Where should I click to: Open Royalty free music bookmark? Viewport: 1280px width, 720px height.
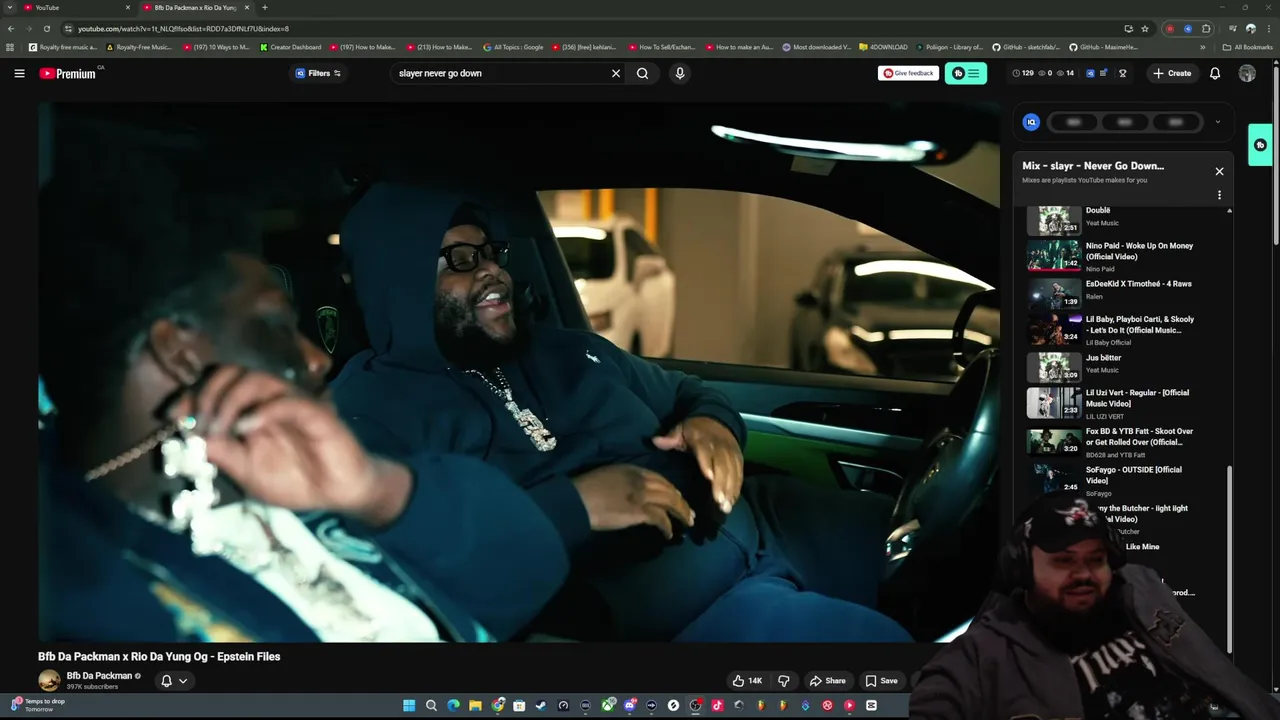click(63, 47)
